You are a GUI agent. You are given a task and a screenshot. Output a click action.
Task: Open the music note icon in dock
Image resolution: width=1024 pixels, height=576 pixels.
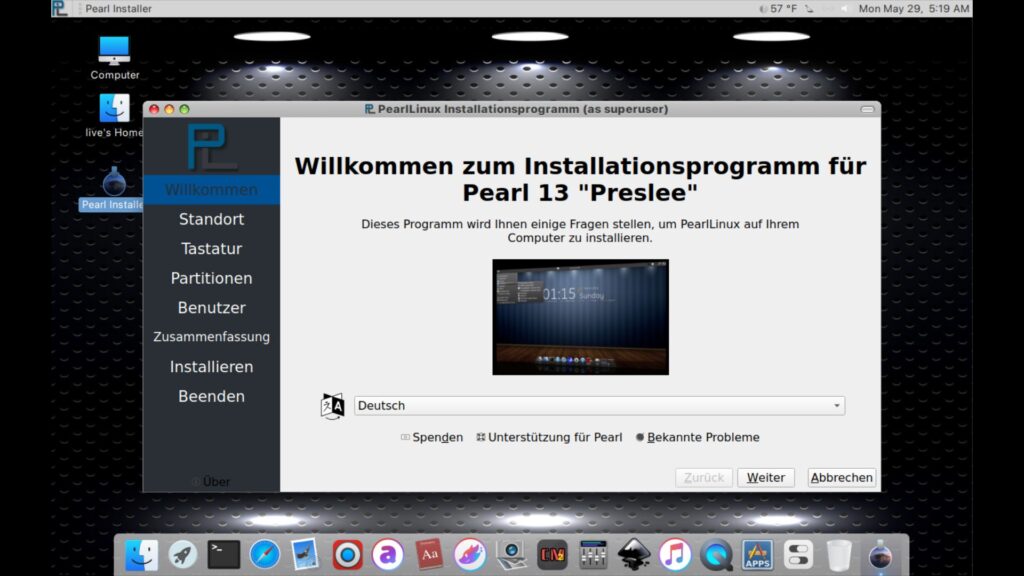coord(675,555)
